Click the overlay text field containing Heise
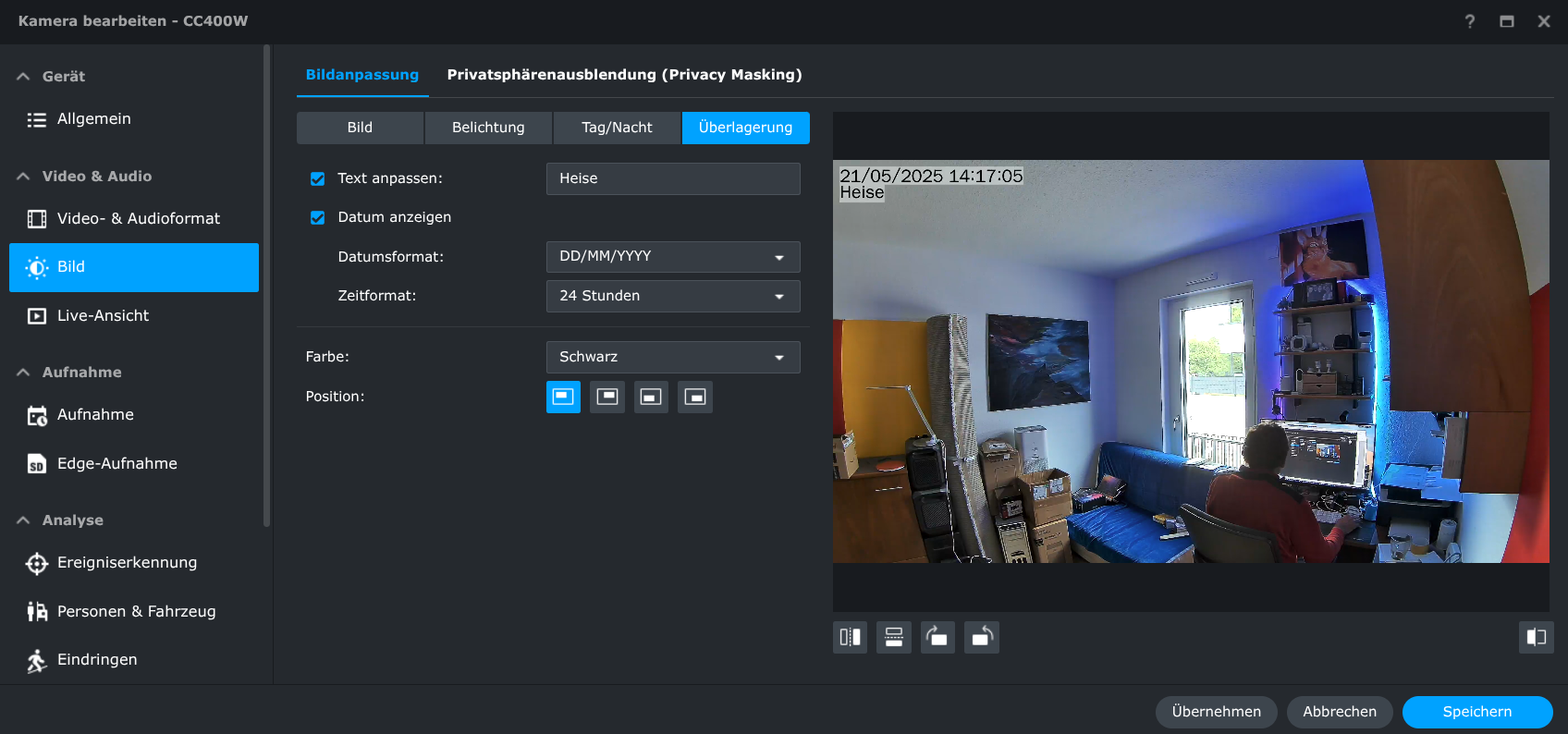Viewport: 1568px width, 734px height. (672, 178)
